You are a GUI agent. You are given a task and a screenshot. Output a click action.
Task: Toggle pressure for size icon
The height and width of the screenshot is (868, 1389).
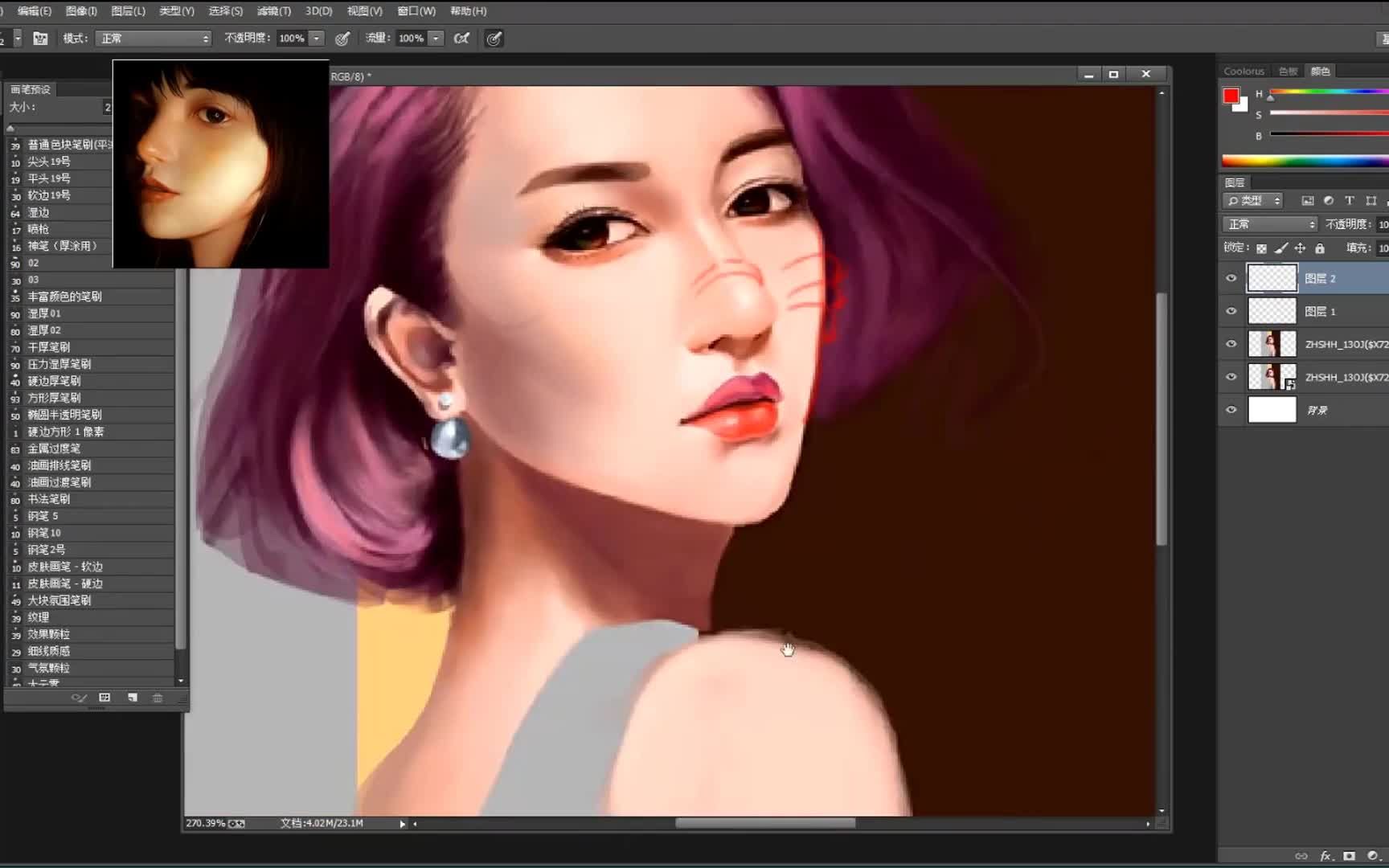(494, 38)
